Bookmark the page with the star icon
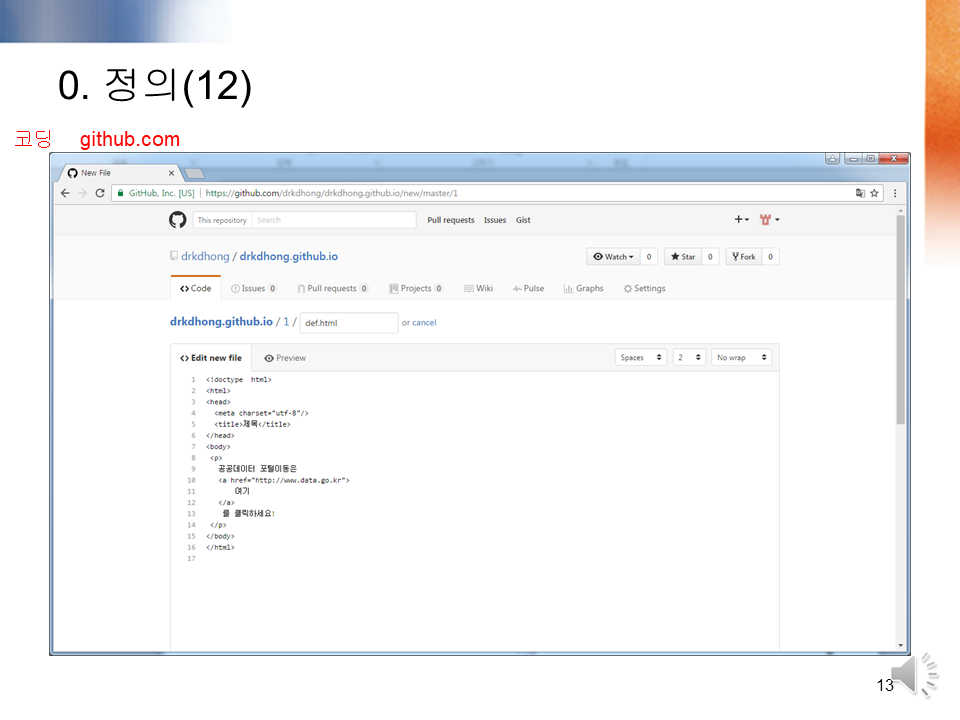The width and height of the screenshot is (960, 720). [x=874, y=193]
